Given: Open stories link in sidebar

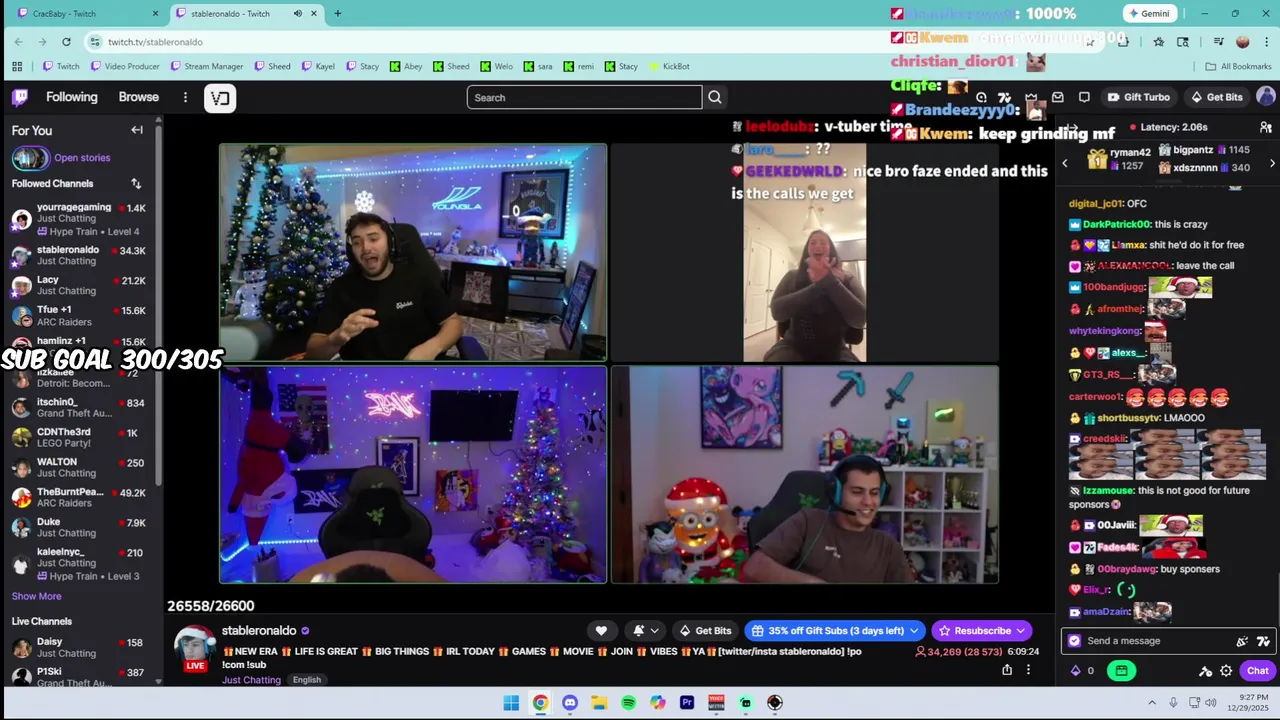Looking at the screenshot, I should pos(82,158).
